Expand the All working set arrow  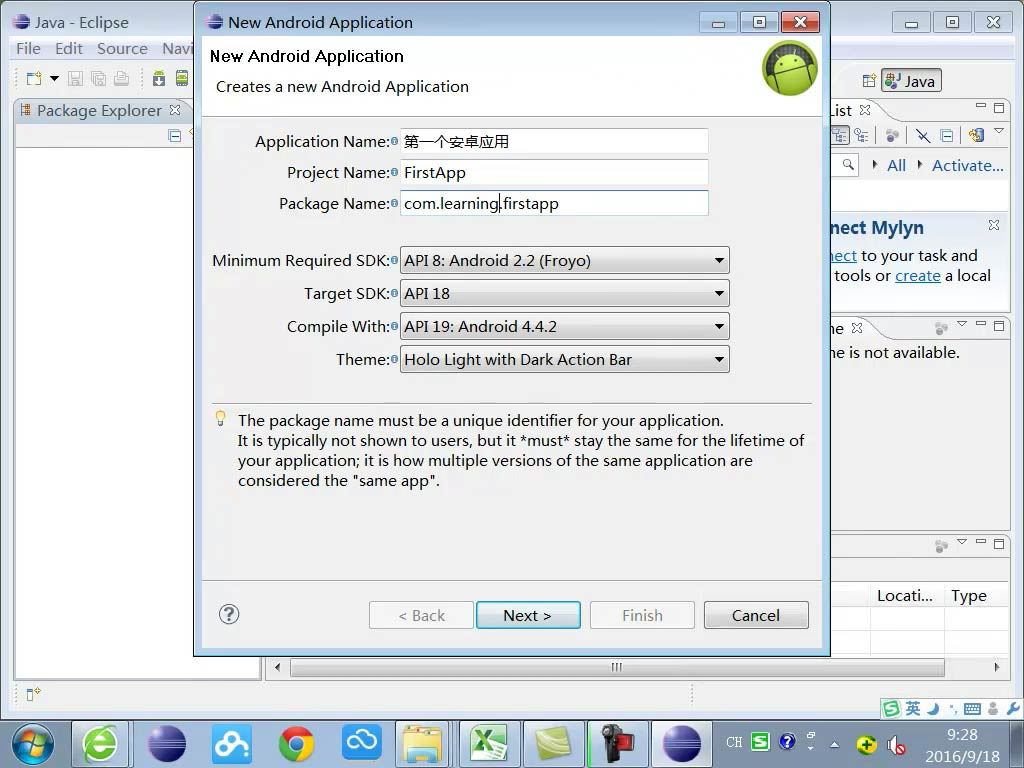[874, 165]
